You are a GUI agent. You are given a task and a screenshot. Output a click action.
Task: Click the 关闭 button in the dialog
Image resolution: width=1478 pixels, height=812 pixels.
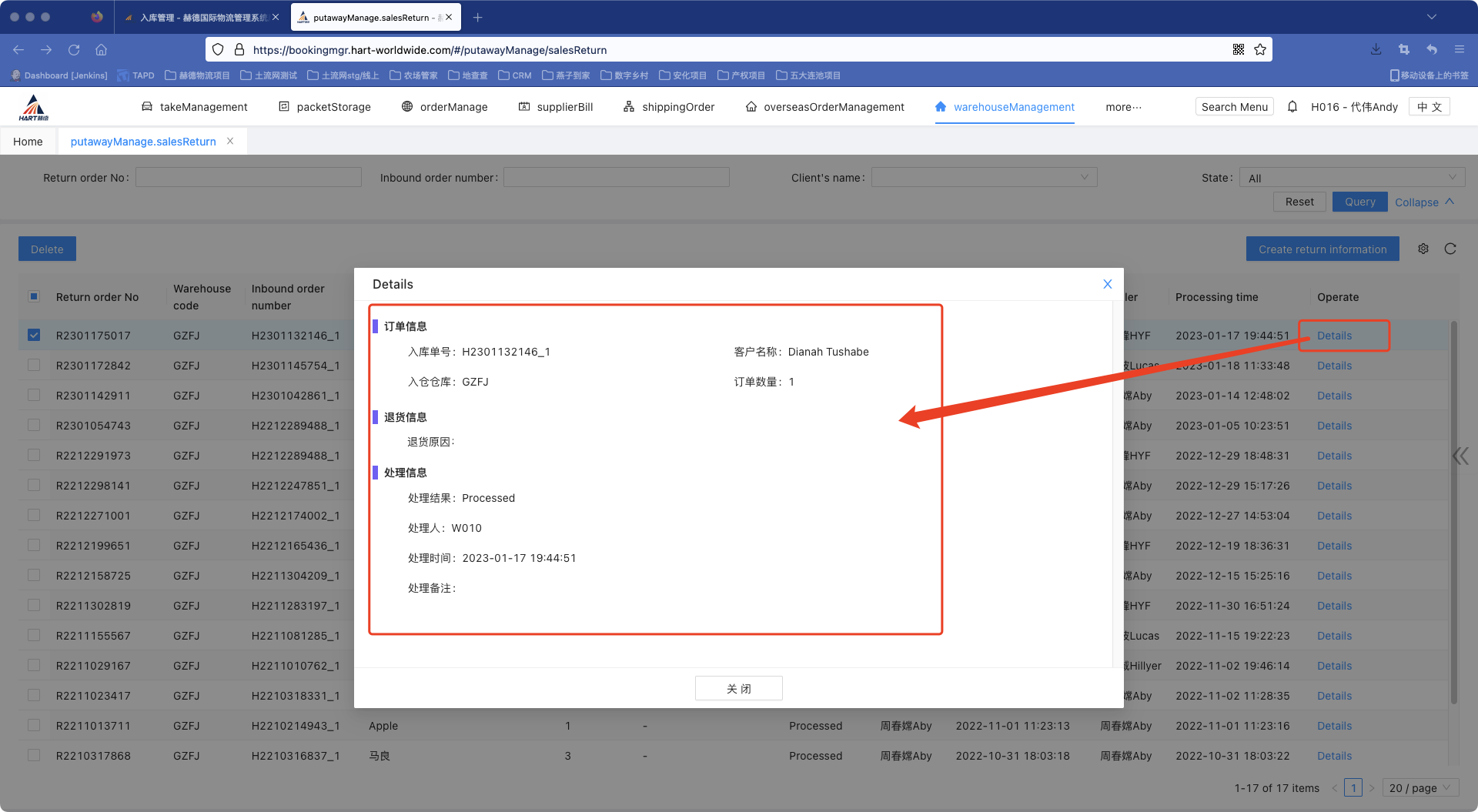(738, 688)
